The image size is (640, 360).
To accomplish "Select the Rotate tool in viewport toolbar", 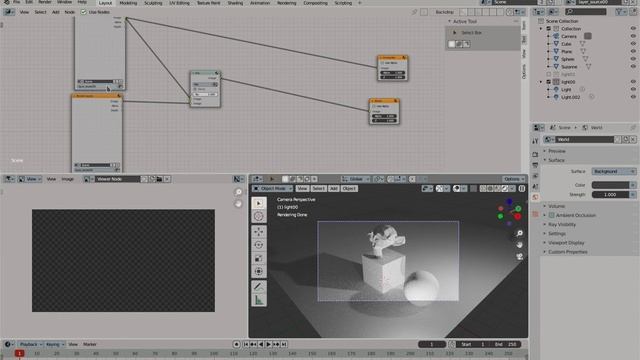I will tap(259, 245).
